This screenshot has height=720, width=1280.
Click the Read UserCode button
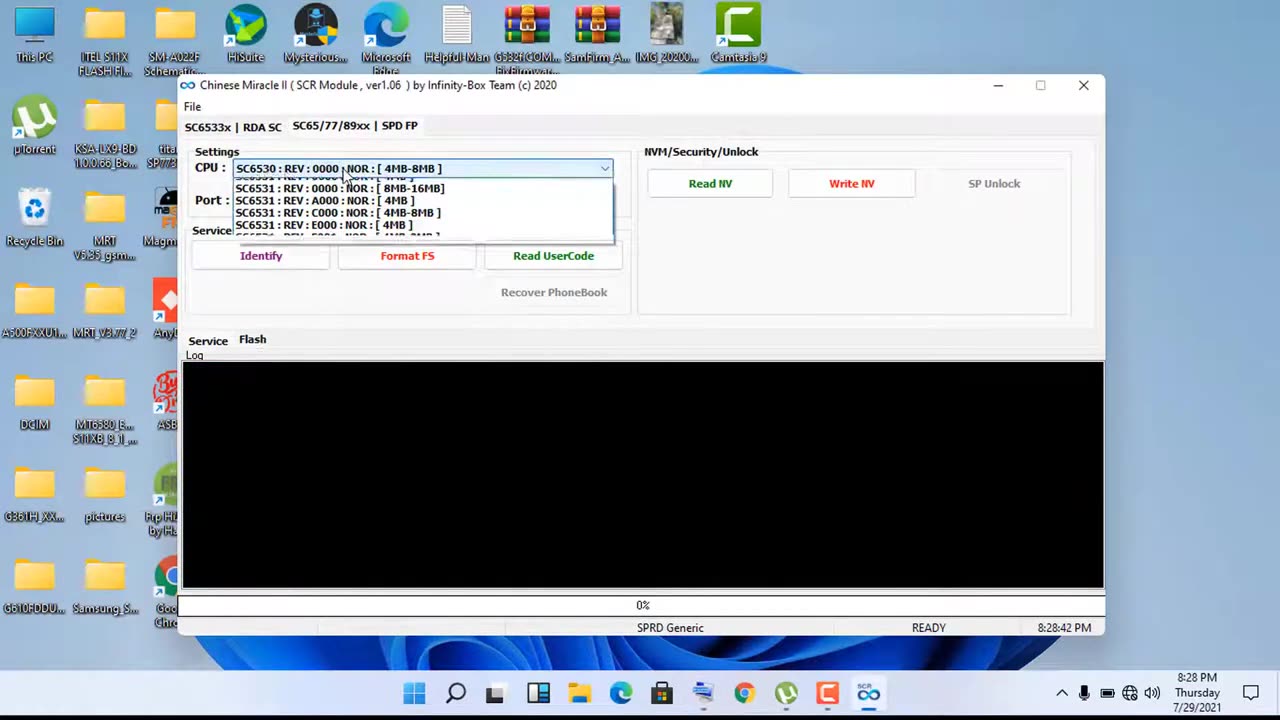553,256
